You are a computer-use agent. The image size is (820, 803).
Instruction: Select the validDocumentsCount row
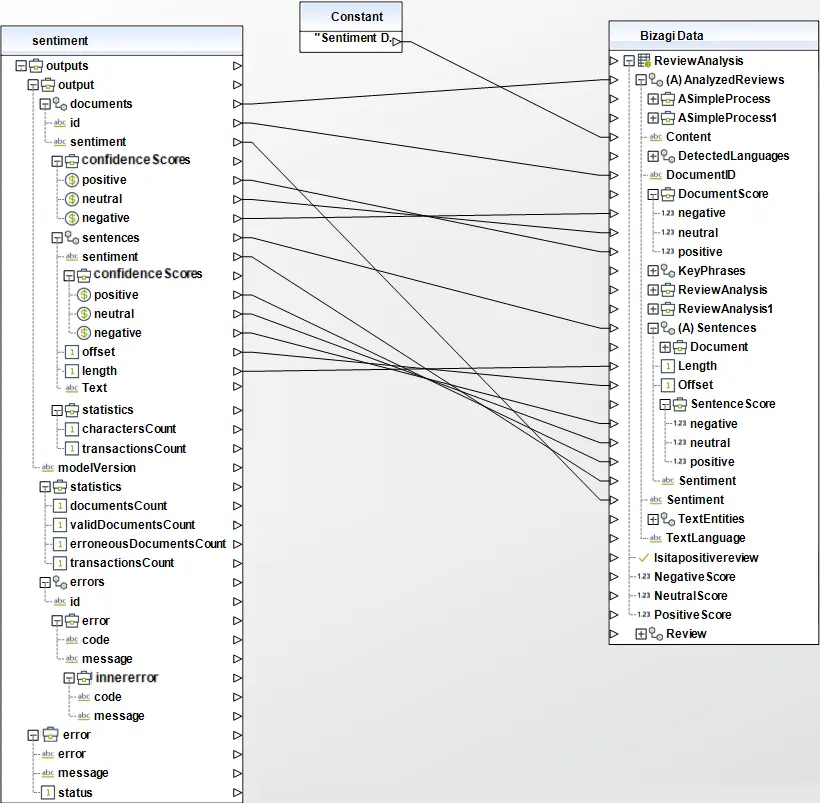click(x=132, y=525)
